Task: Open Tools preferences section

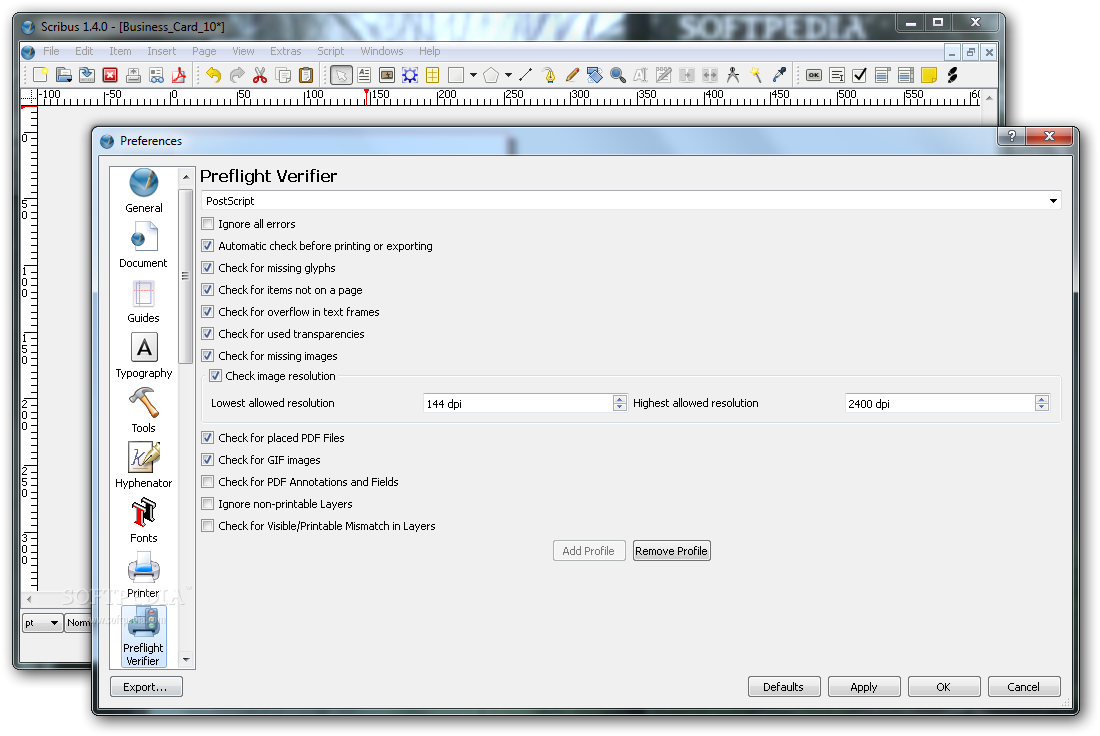Action: [144, 410]
